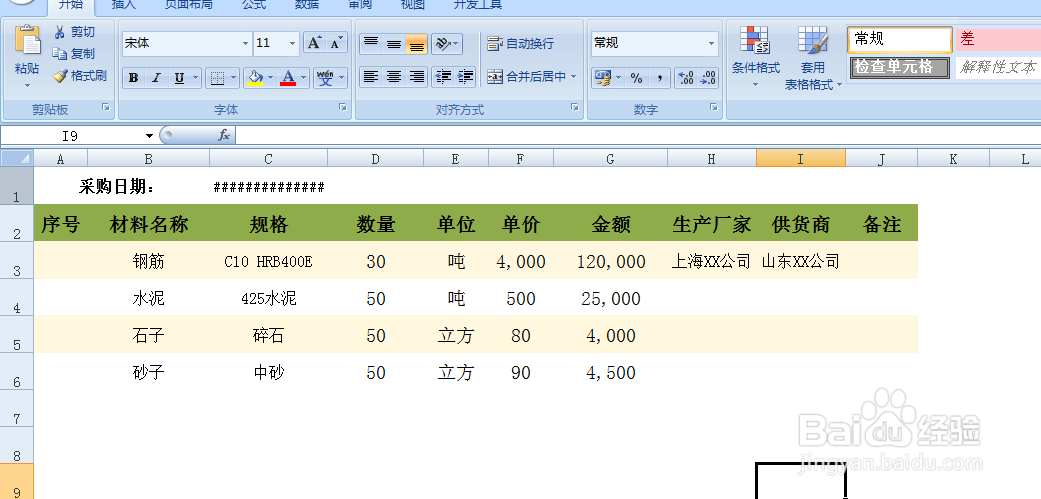Open the Paste options arrow below 粘贴

[27, 85]
